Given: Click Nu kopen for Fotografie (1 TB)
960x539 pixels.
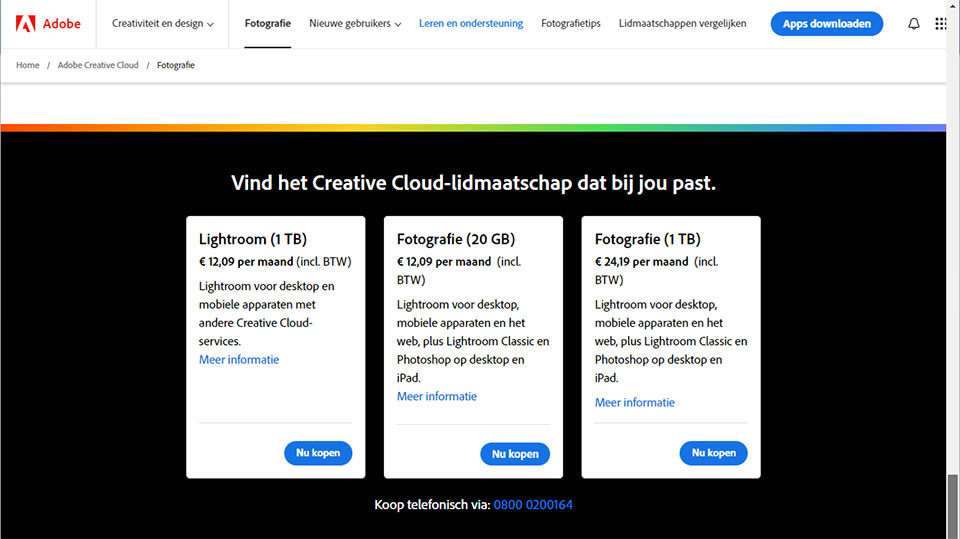Looking at the screenshot, I should 713,453.
